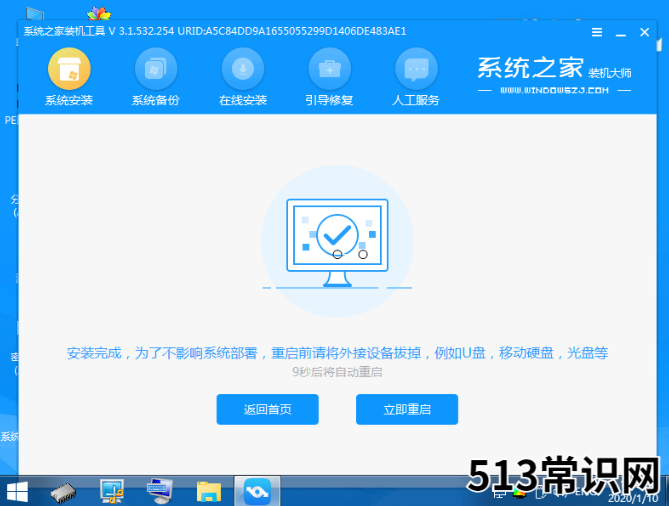Viewport: 669px width, 506px height.
Task: Click the installation complete monitor checkmark graphic
Action: click(337, 242)
